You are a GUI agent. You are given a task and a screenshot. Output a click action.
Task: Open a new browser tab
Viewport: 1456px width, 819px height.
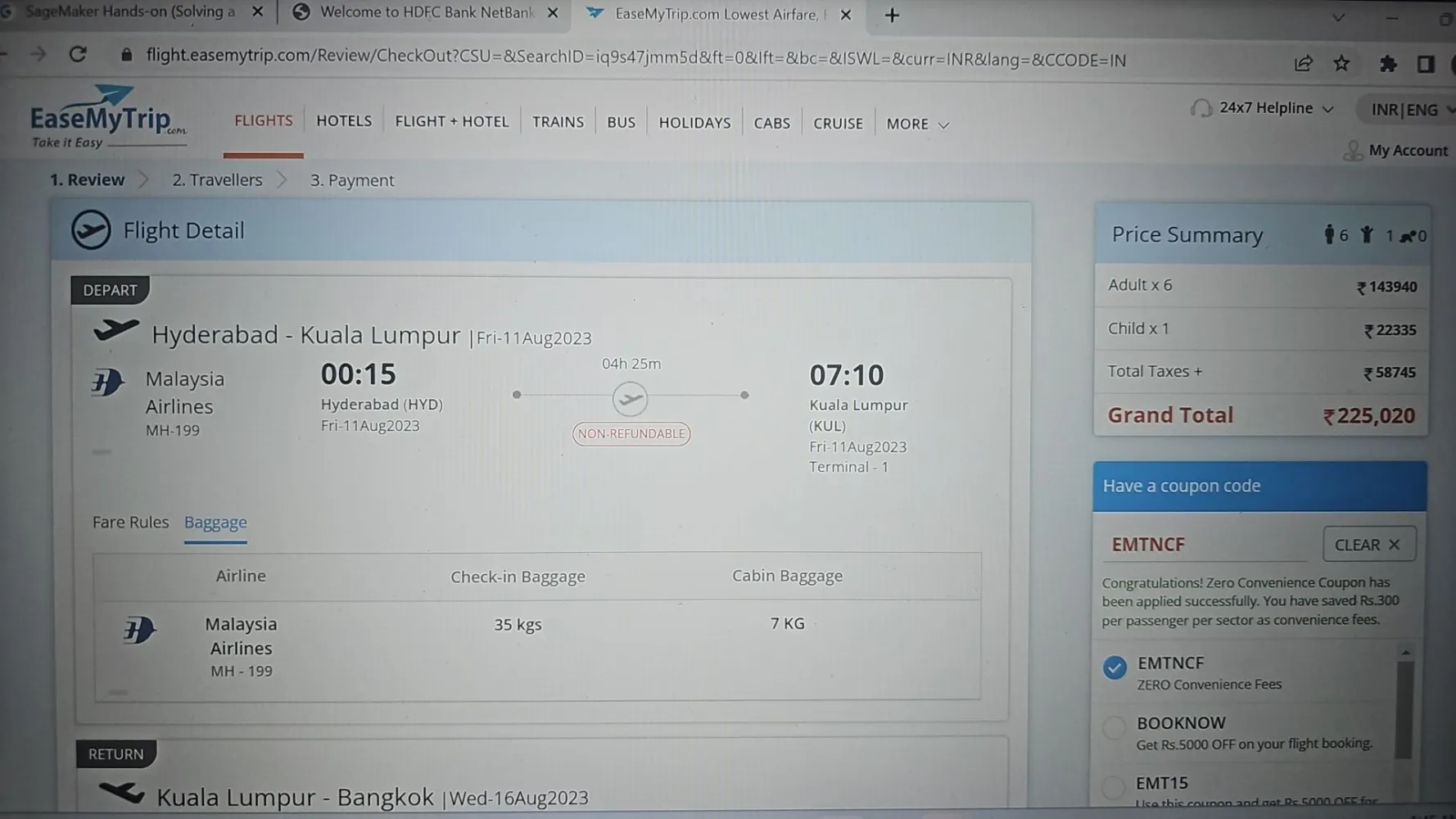click(892, 15)
